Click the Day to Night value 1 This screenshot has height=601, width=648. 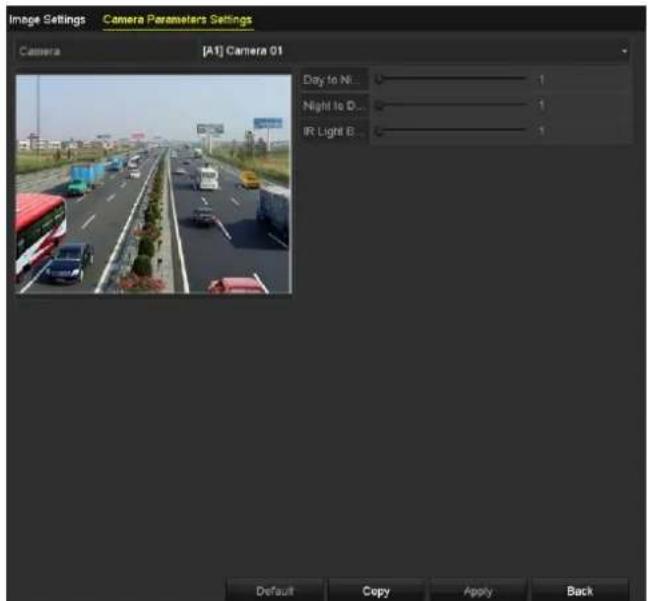(x=541, y=79)
